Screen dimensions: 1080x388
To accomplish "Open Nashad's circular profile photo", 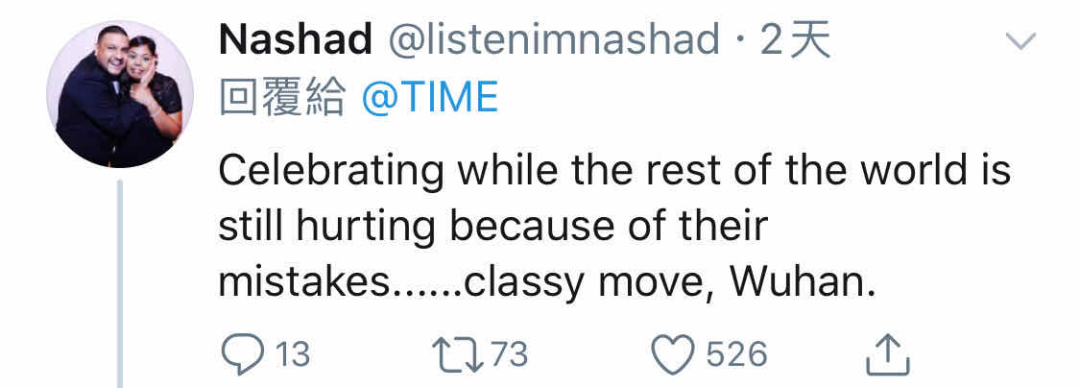I will 119,94.
